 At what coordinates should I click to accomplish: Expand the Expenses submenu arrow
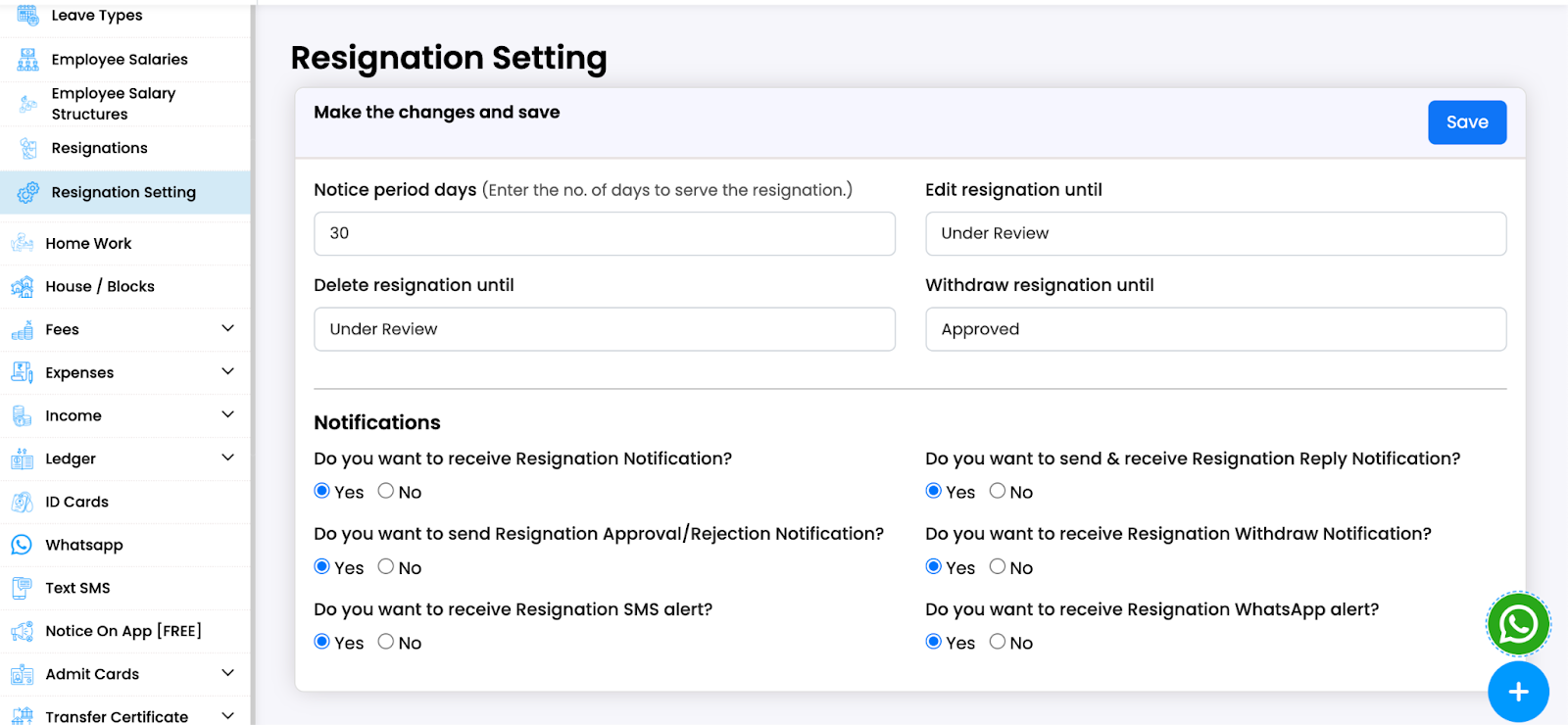[227, 371]
